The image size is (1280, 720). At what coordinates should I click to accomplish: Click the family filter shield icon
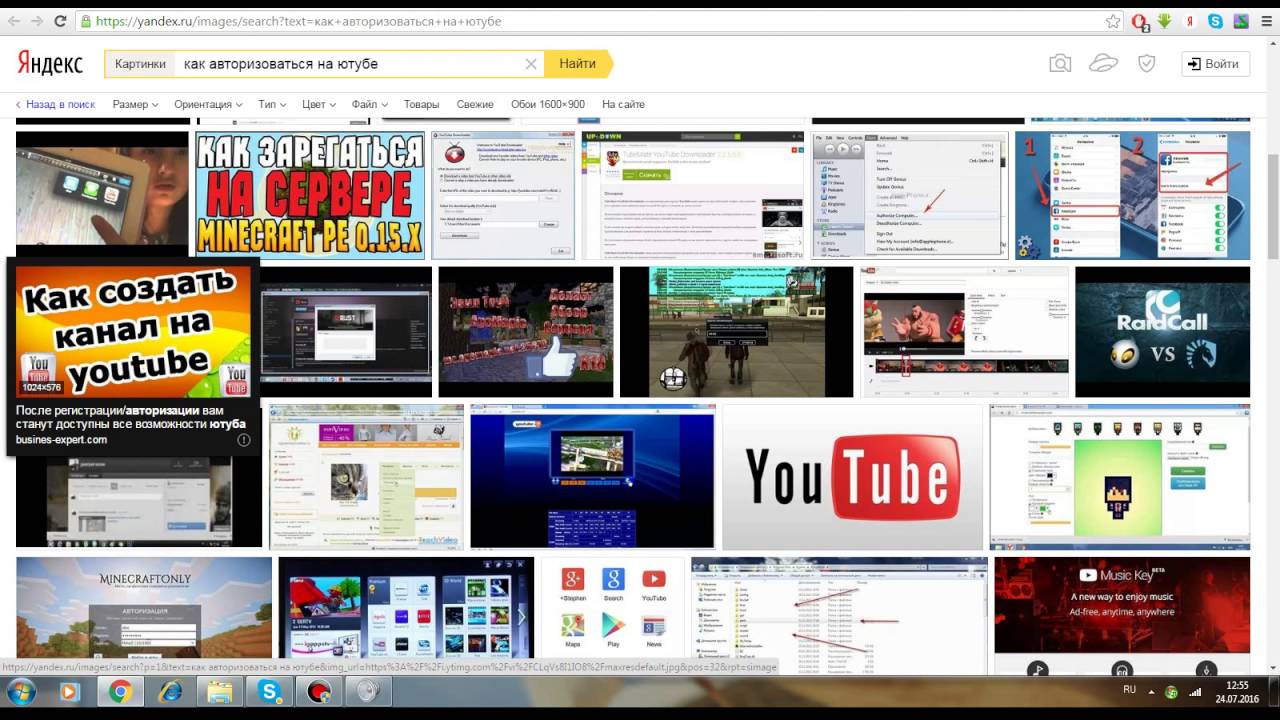point(1147,64)
